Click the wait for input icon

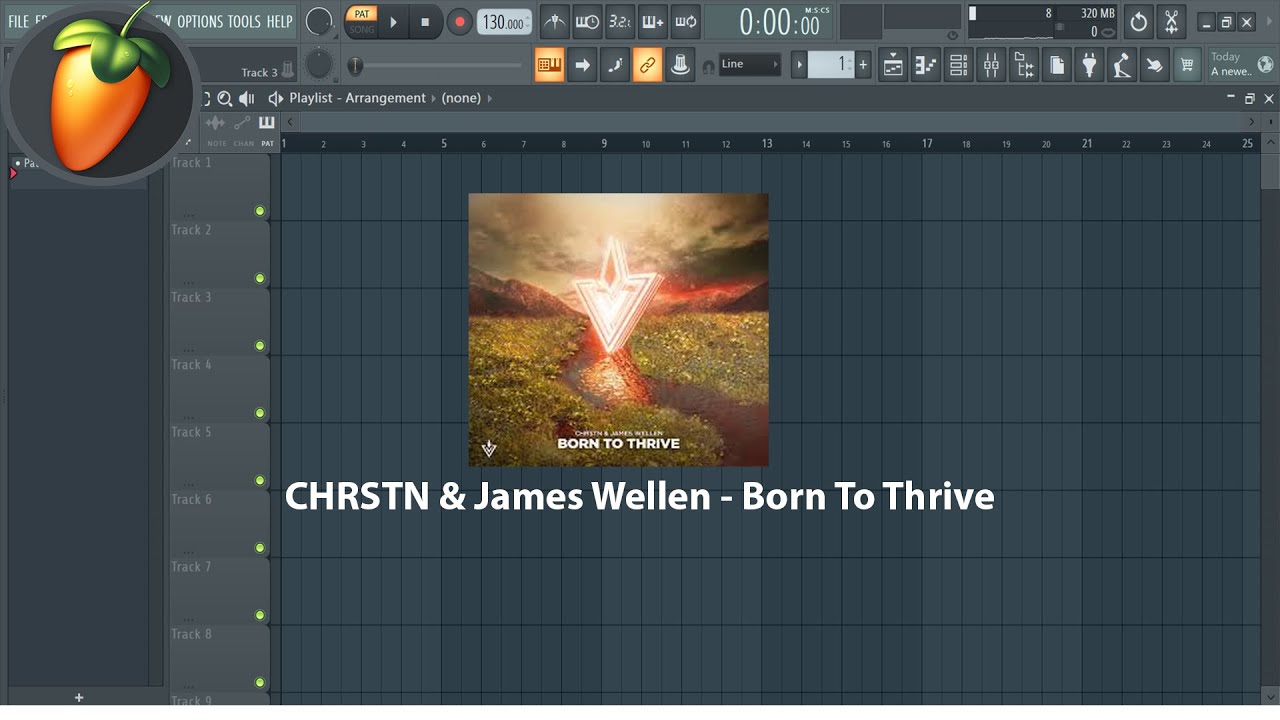(587, 21)
